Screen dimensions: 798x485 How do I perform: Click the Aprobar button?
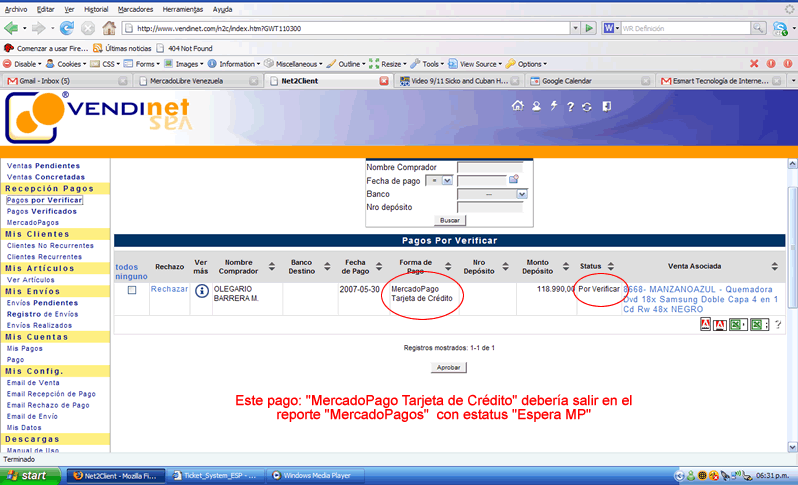click(448, 367)
